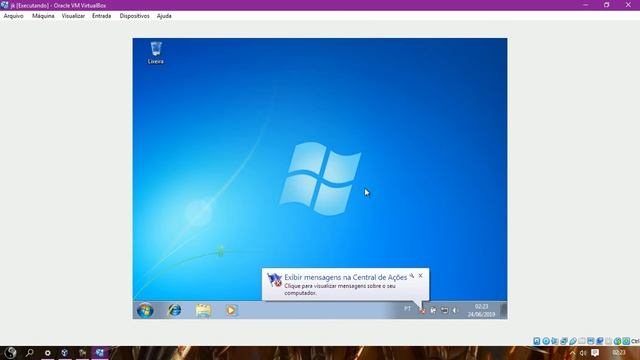Image resolution: width=640 pixels, height=360 pixels.
Task: Click the host Cortana circle icon
Action: click(x=47, y=353)
